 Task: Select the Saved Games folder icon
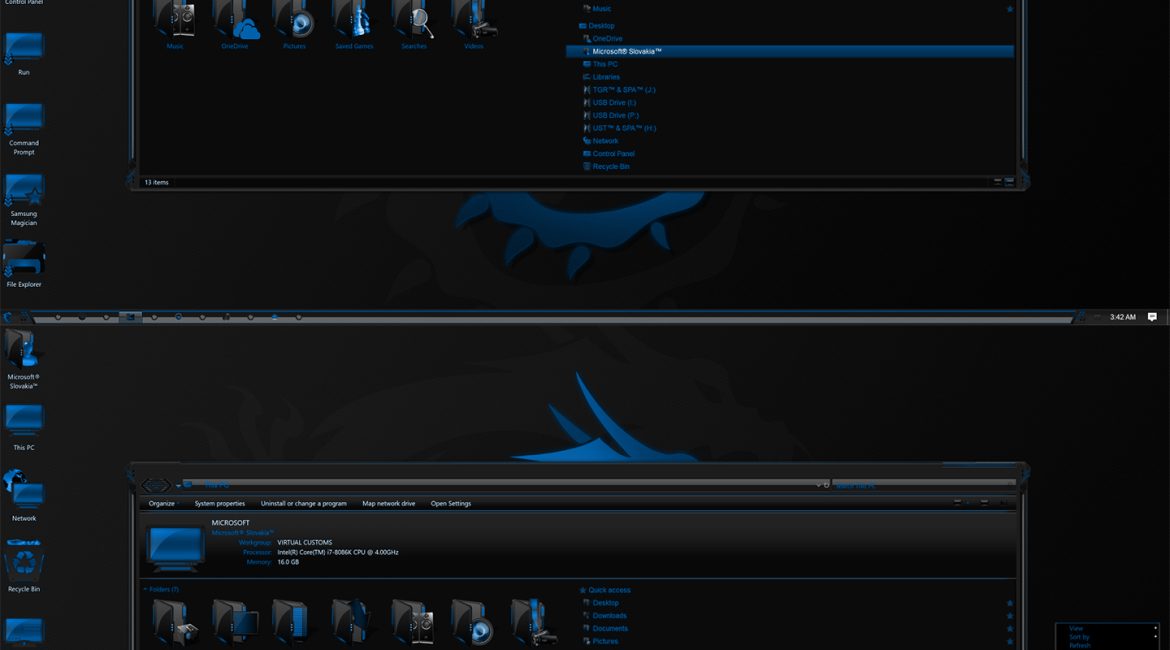tap(354, 25)
